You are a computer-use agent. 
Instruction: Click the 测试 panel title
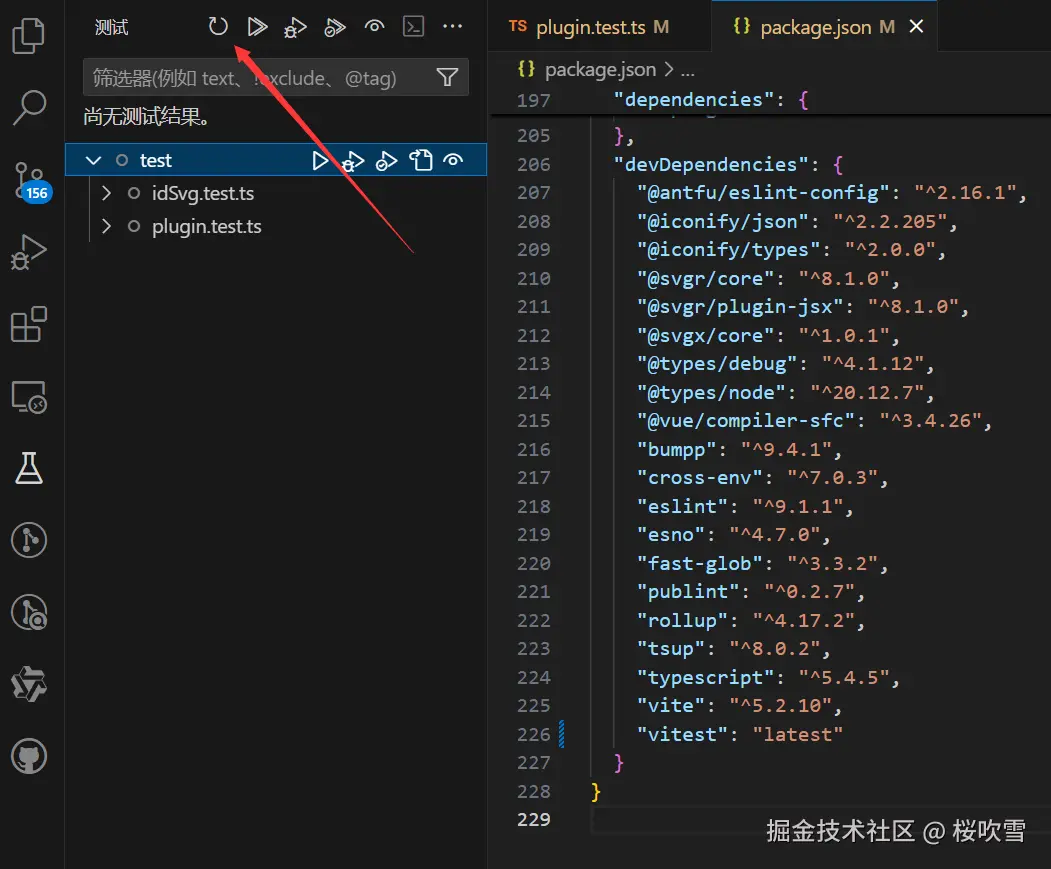tap(111, 27)
